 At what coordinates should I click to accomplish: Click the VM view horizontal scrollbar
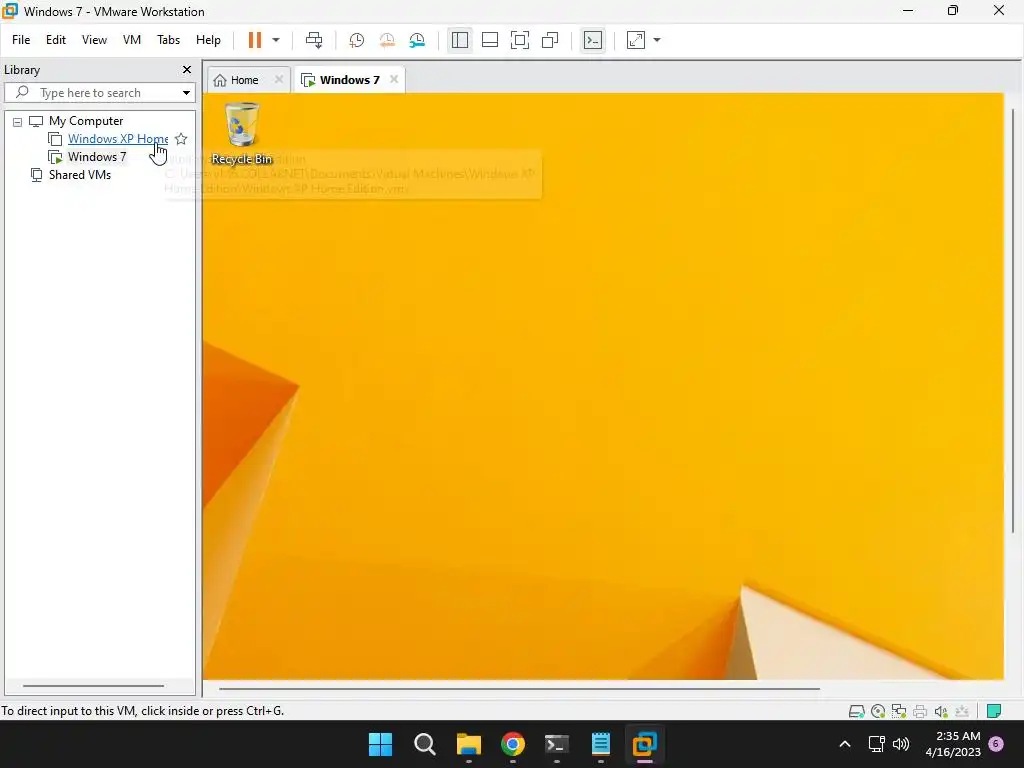point(519,688)
